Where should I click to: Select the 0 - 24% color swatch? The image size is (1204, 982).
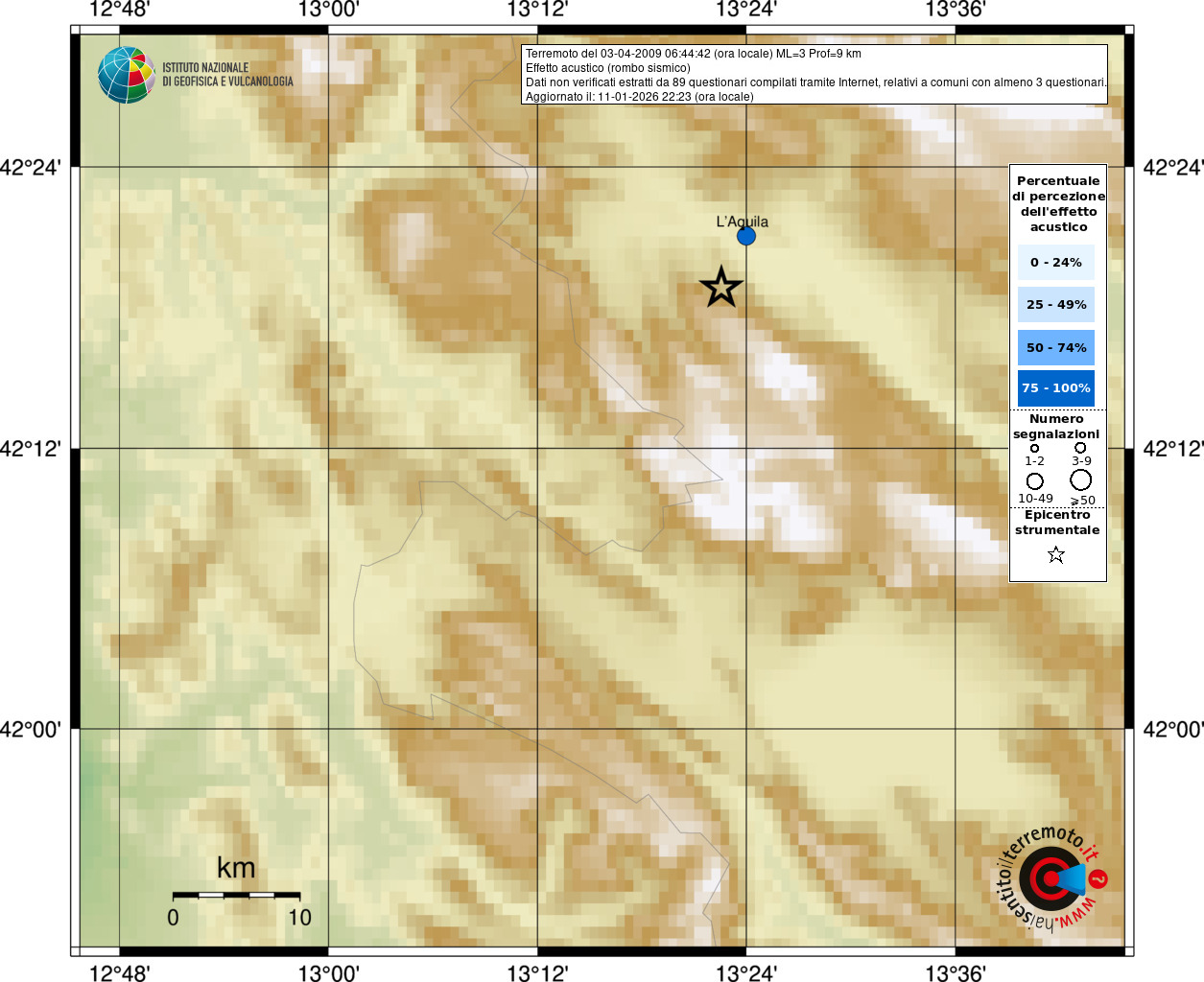tap(1056, 262)
